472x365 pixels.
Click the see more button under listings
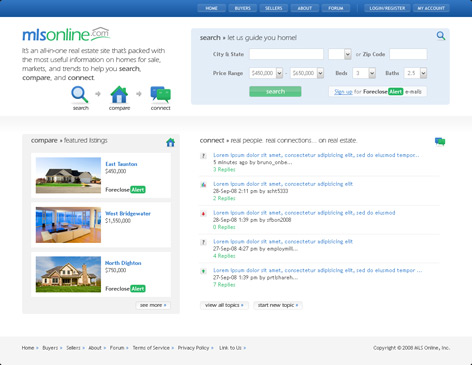click(153, 305)
